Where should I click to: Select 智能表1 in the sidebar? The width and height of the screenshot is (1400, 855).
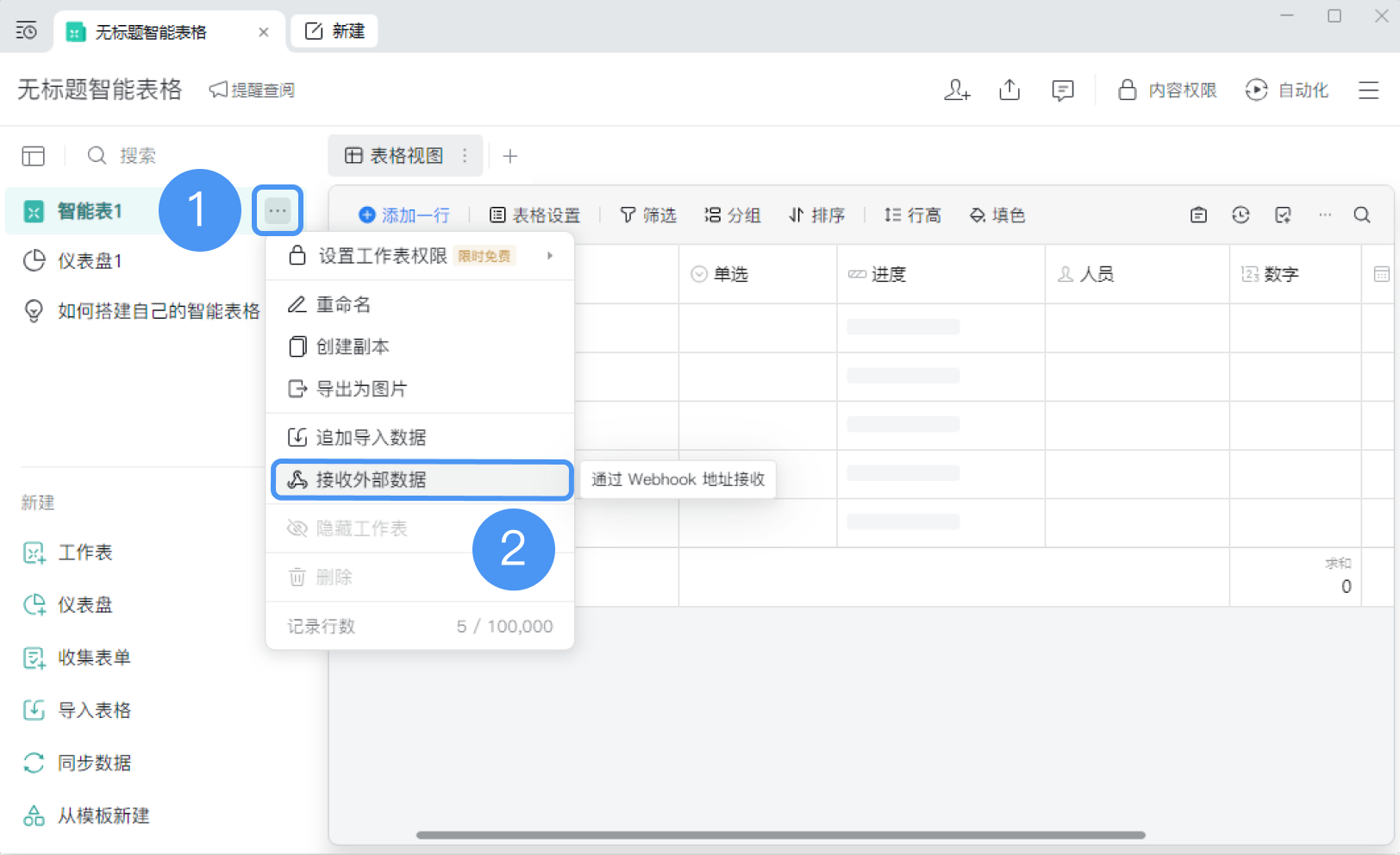click(x=90, y=210)
